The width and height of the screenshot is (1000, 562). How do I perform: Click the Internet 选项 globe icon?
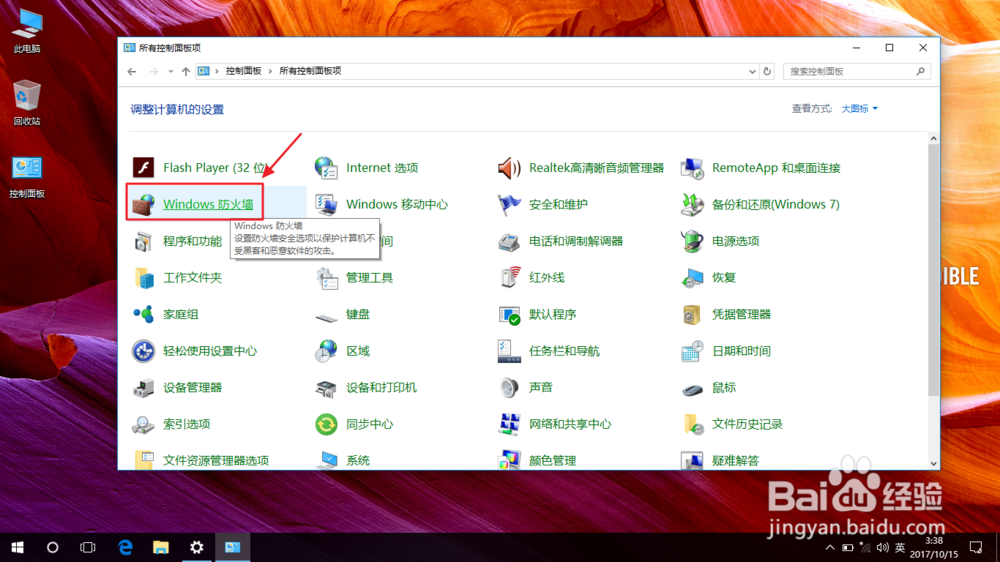pos(326,168)
